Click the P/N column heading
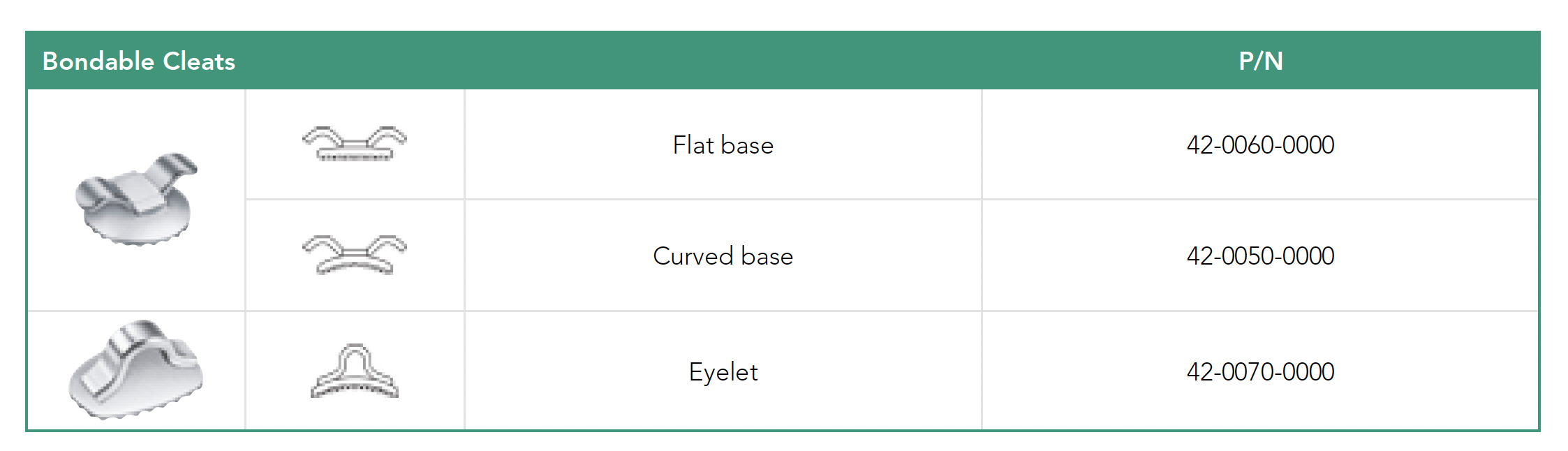 coord(1260,61)
